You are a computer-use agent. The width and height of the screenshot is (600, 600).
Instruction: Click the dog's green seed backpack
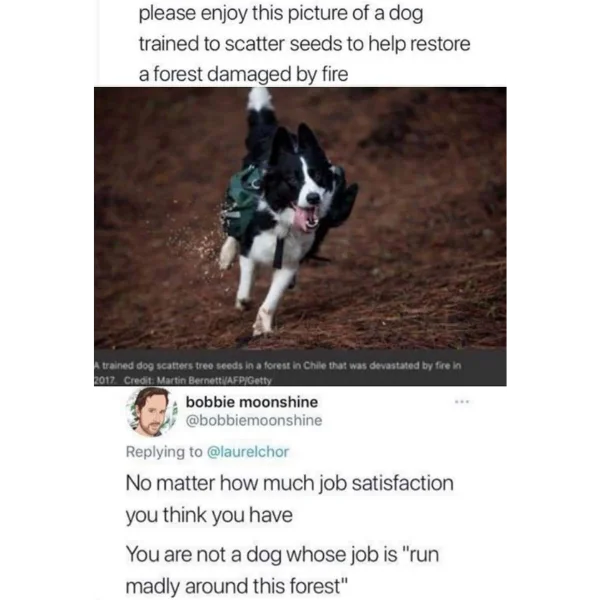[243, 203]
